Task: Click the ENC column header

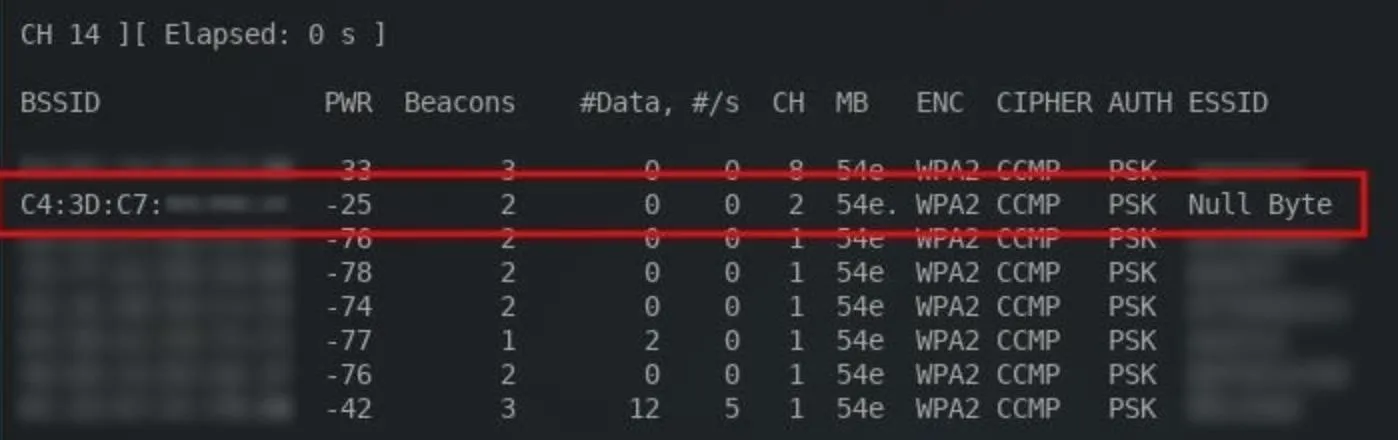Action: pos(940,102)
